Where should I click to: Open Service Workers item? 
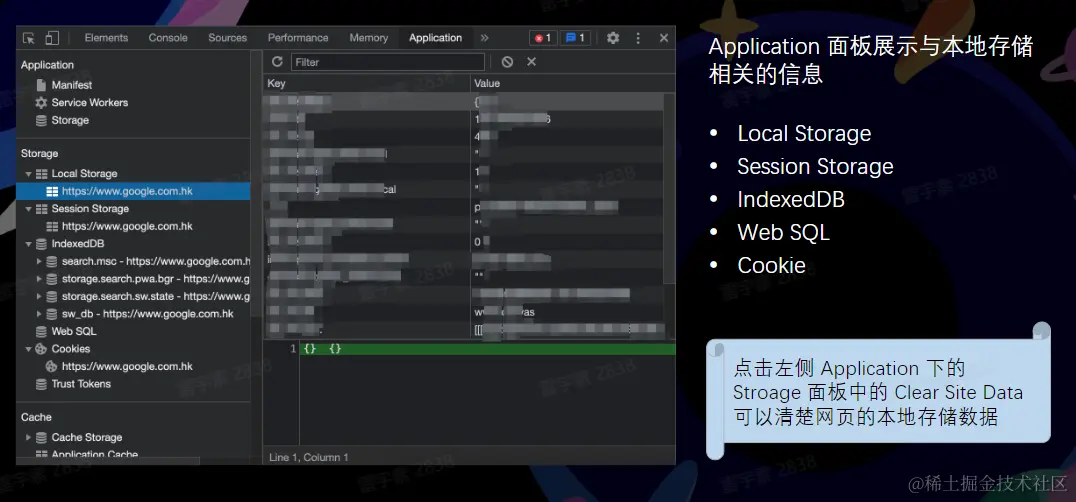pyautogui.click(x=90, y=102)
